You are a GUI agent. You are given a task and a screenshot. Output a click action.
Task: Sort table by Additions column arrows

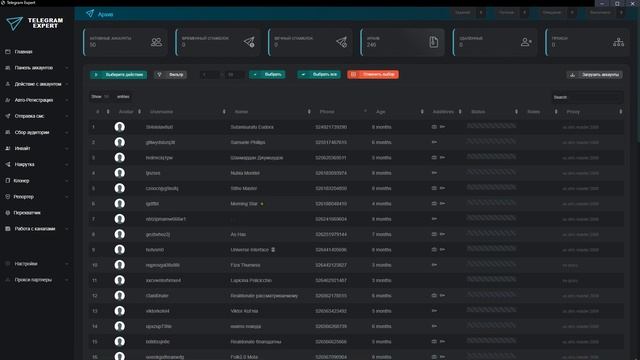[460, 112]
